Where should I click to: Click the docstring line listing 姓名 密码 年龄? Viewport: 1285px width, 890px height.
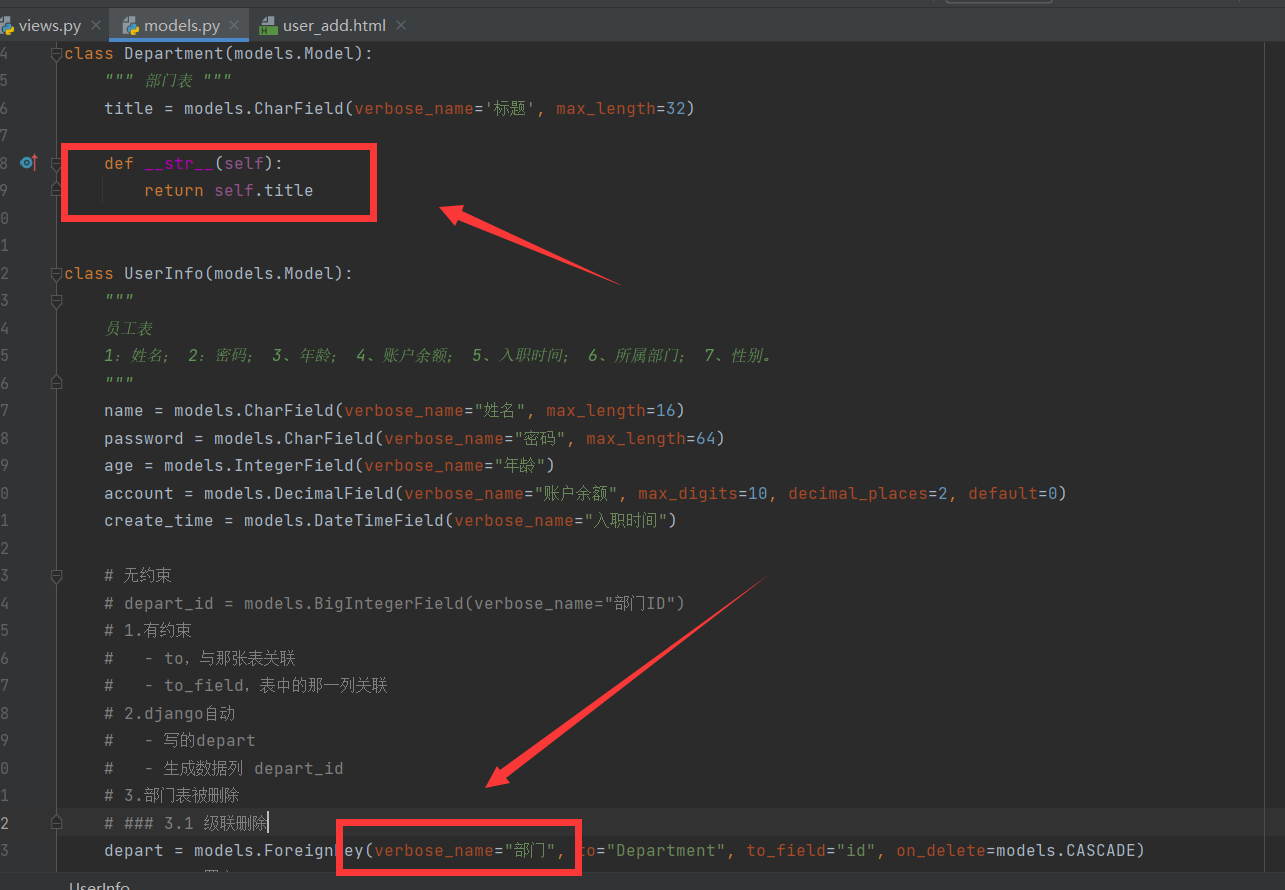[x=438, y=356]
